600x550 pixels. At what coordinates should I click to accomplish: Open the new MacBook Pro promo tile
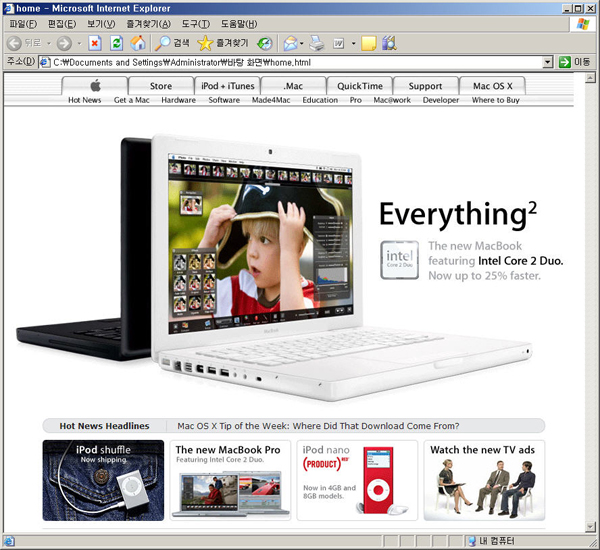coord(230,480)
